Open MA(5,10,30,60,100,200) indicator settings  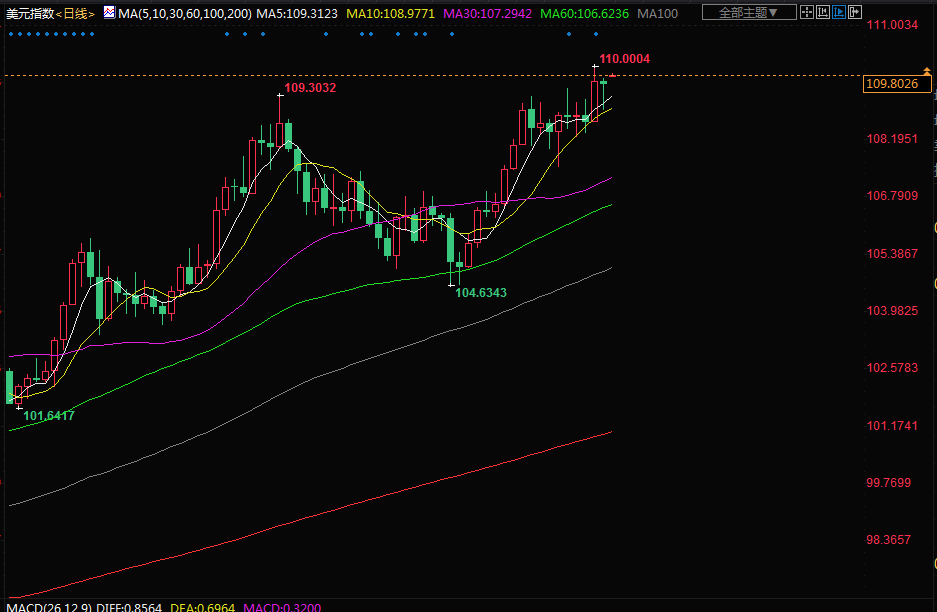(x=183, y=14)
